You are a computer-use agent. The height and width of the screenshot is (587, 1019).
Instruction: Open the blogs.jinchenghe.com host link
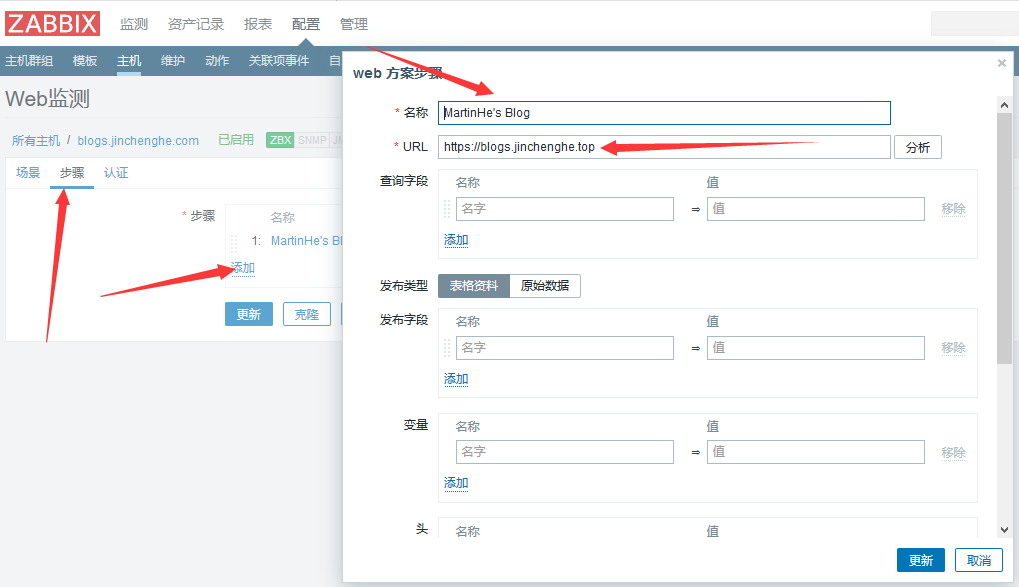[138, 140]
